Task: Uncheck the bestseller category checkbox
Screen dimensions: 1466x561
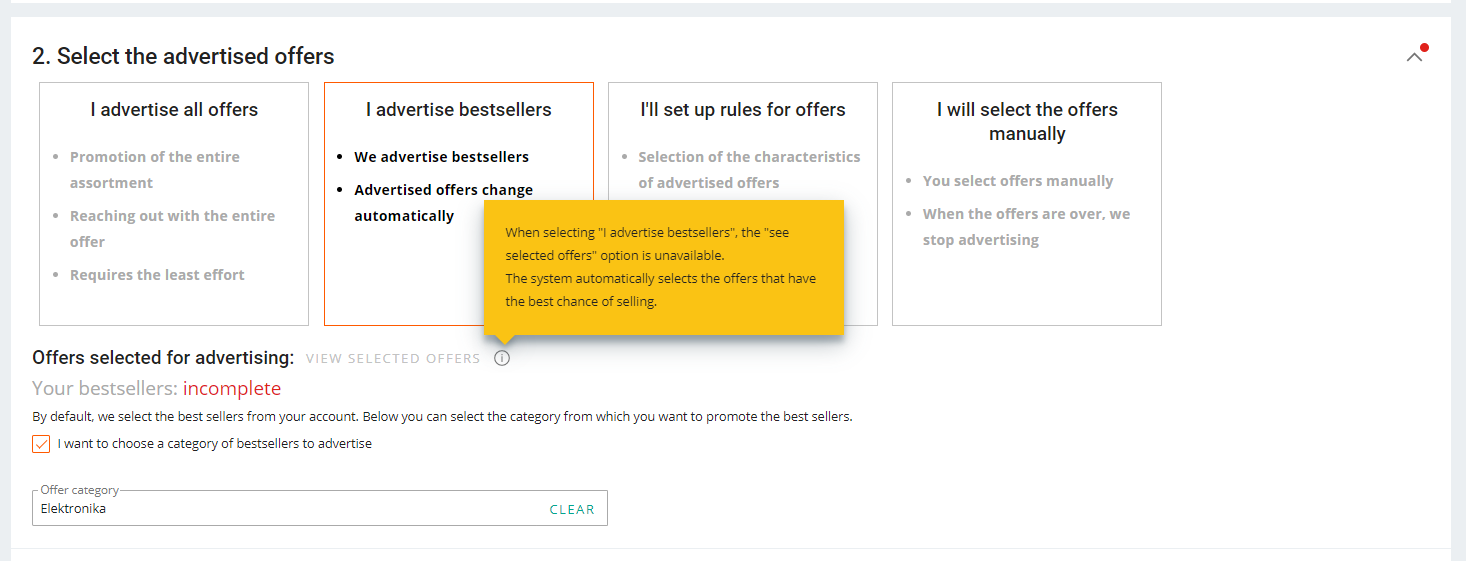Action: point(41,444)
